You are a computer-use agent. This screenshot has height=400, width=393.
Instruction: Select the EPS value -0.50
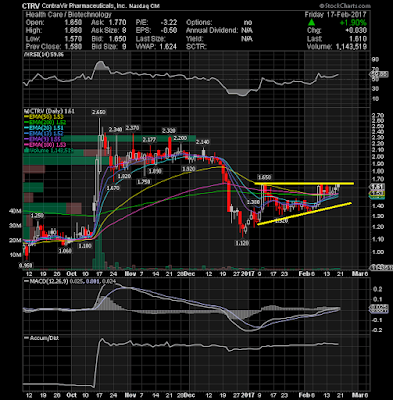pyautogui.click(x=169, y=31)
